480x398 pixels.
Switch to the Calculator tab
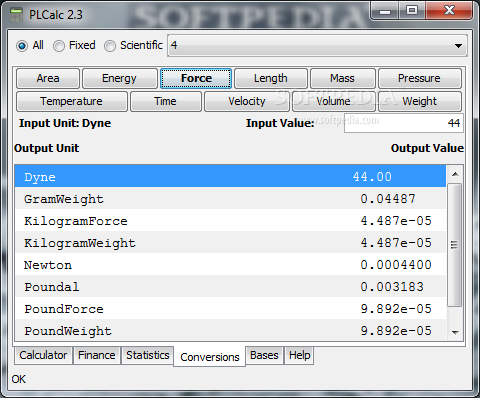43,355
